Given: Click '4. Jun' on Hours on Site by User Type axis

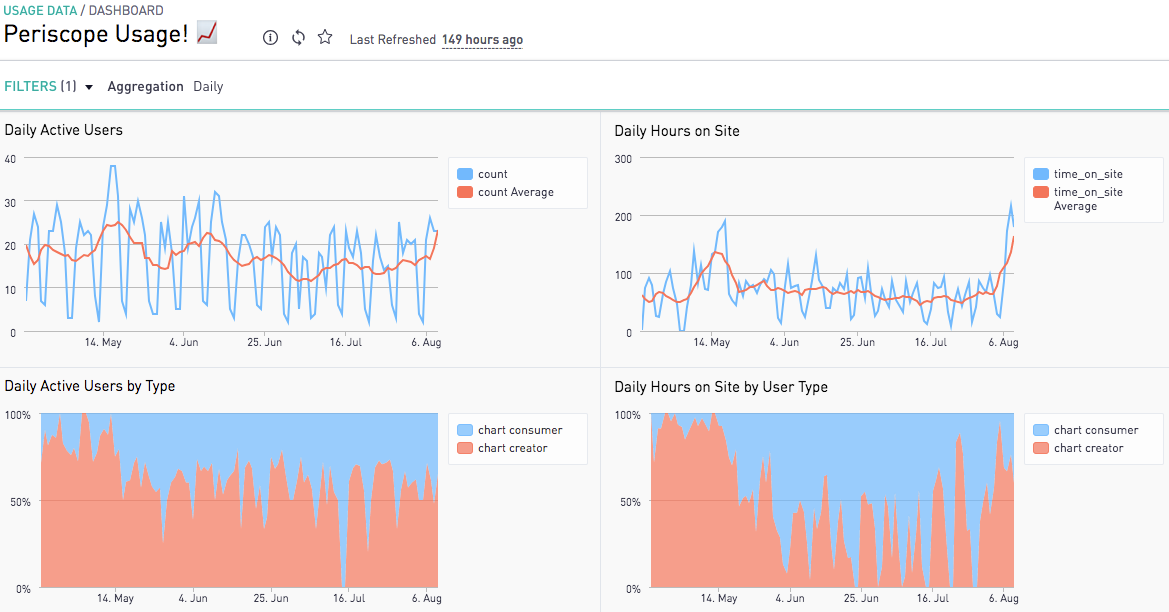Looking at the screenshot, I should pyautogui.click(x=790, y=598).
